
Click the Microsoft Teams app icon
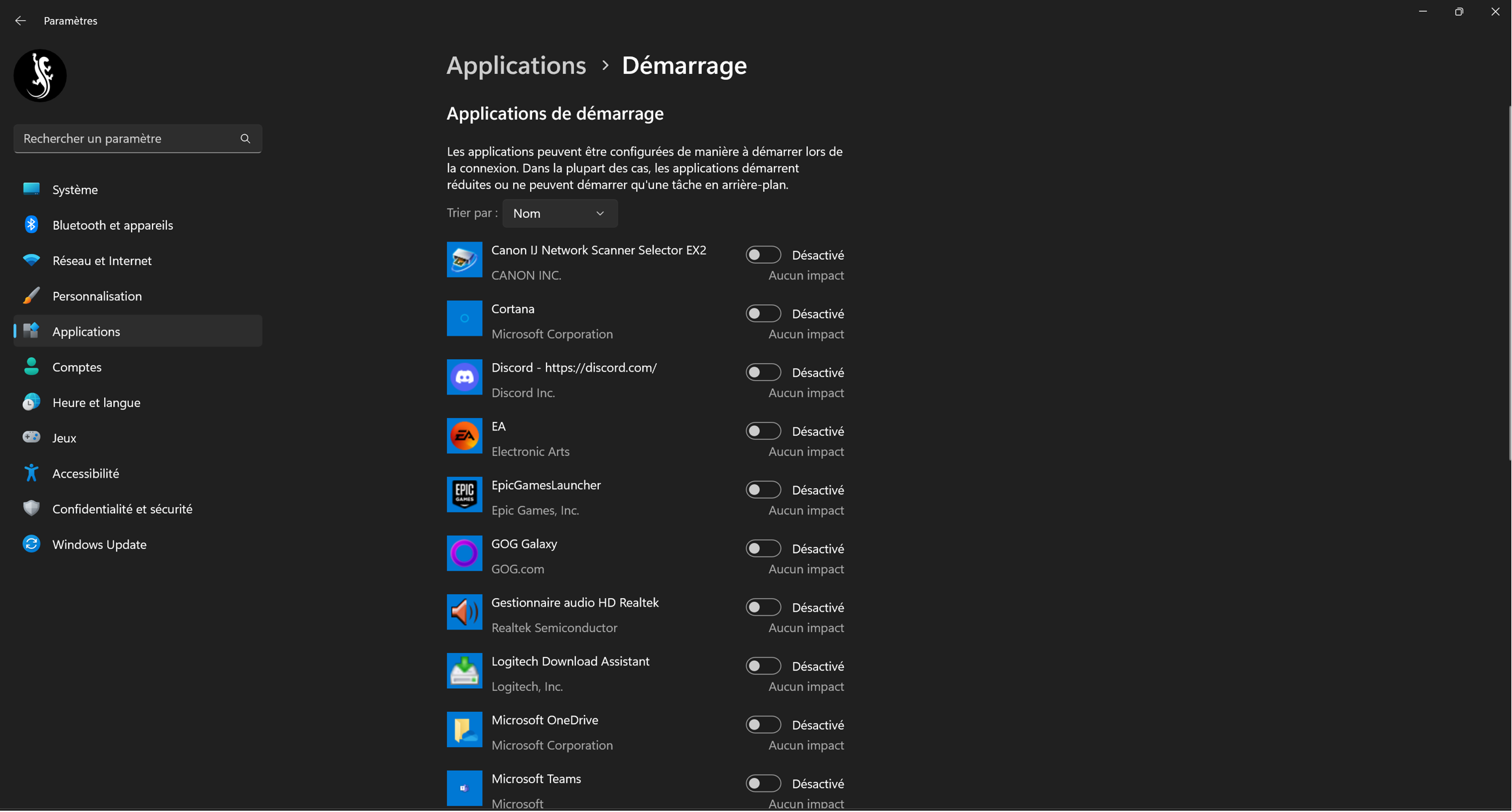pos(464,788)
